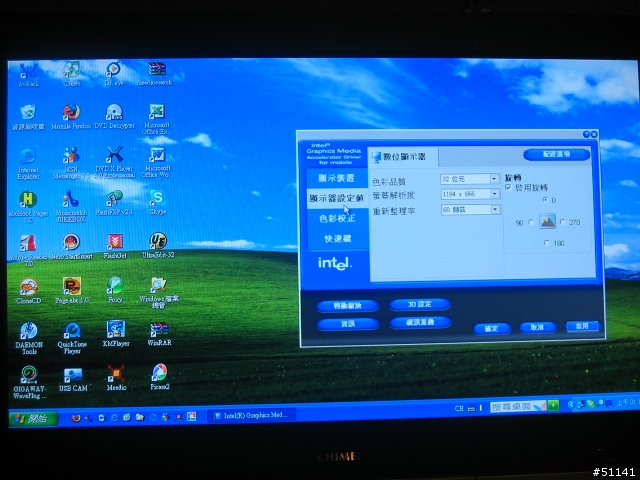Screen dimensions: 640x480
Task: Open the QuickTime Player icon
Action: tap(72, 338)
